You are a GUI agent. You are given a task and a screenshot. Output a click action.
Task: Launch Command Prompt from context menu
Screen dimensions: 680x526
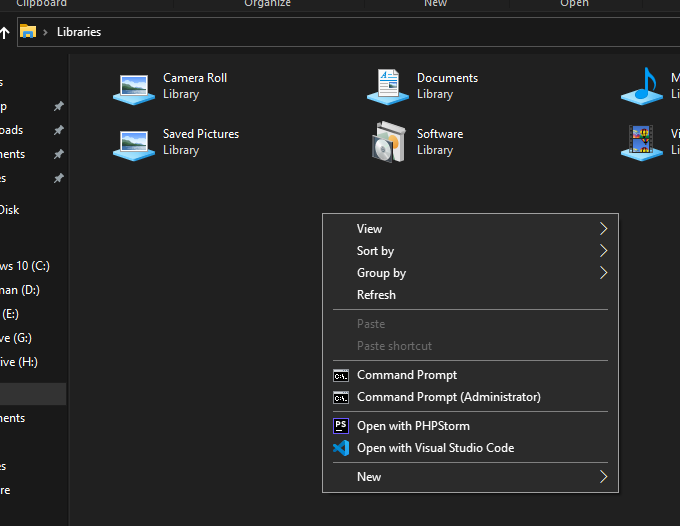(407, 375)
